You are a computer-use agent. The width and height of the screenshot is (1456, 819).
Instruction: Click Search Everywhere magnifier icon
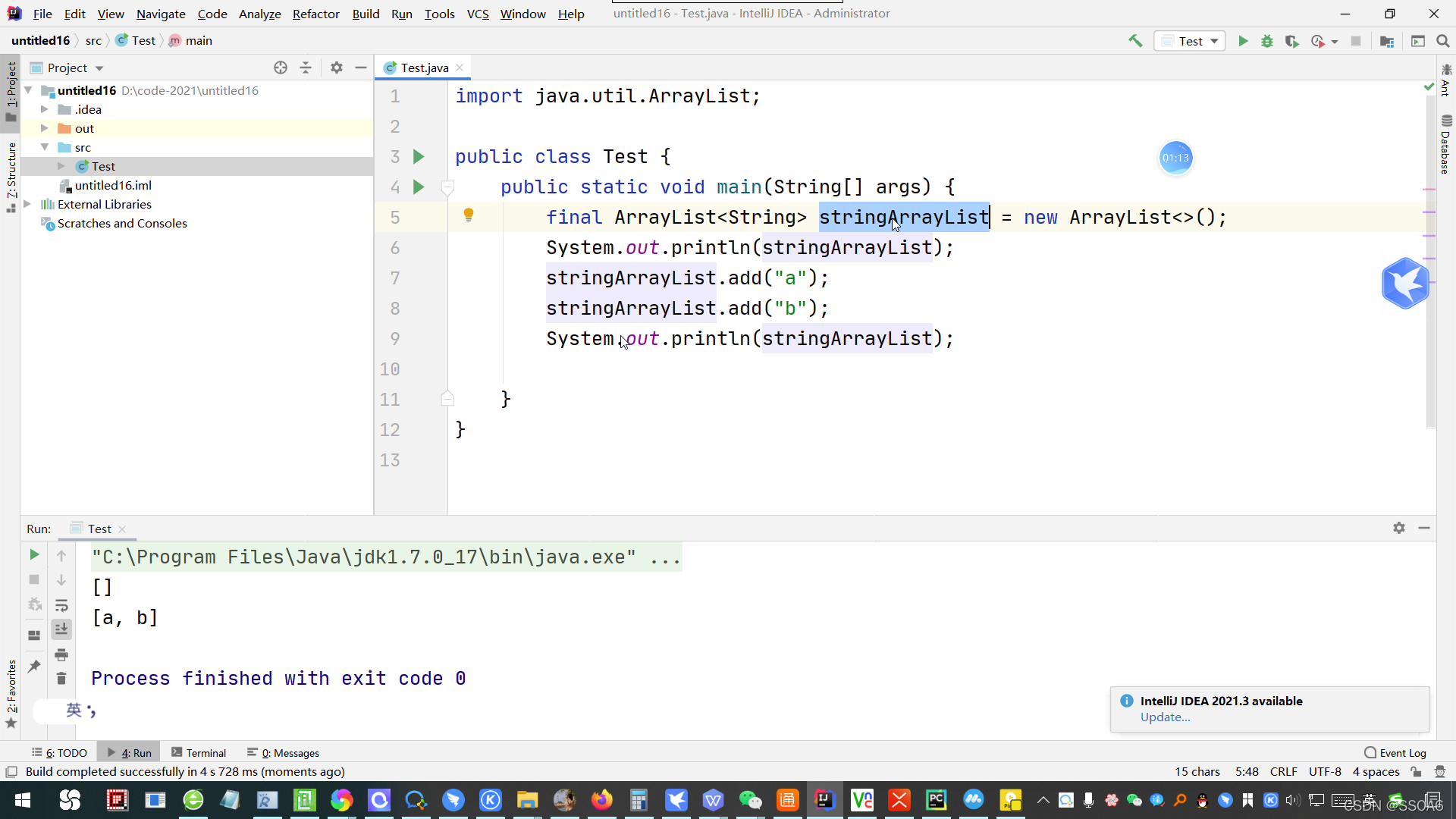[x=1443, y=41]
